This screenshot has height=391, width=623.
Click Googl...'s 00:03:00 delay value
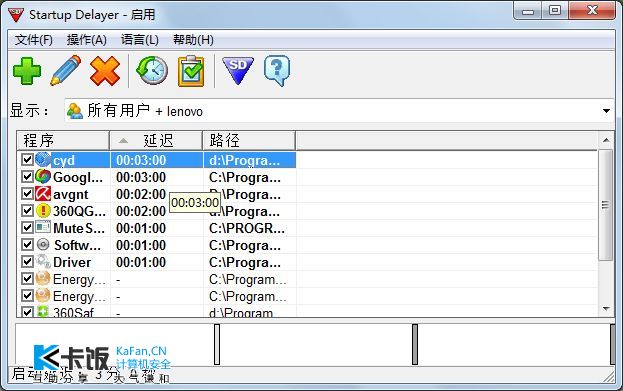141,177
